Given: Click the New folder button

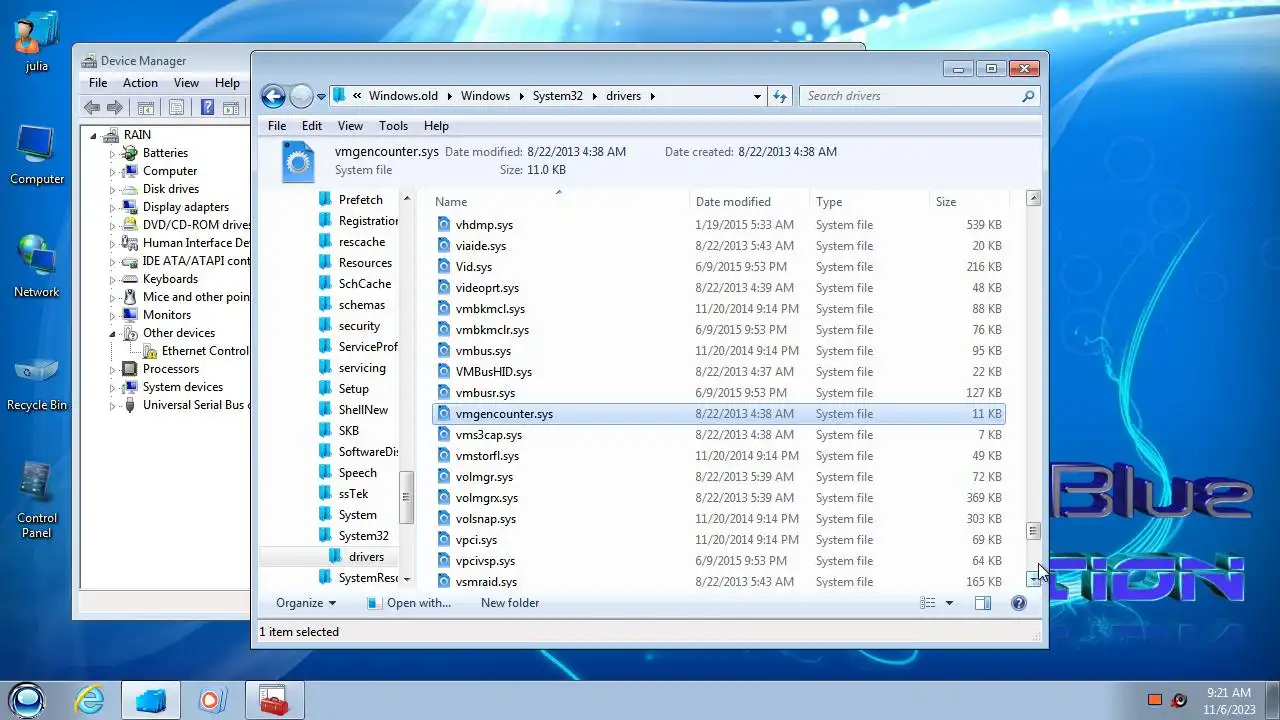Looking at the screenshot, I should click(510, 603).
